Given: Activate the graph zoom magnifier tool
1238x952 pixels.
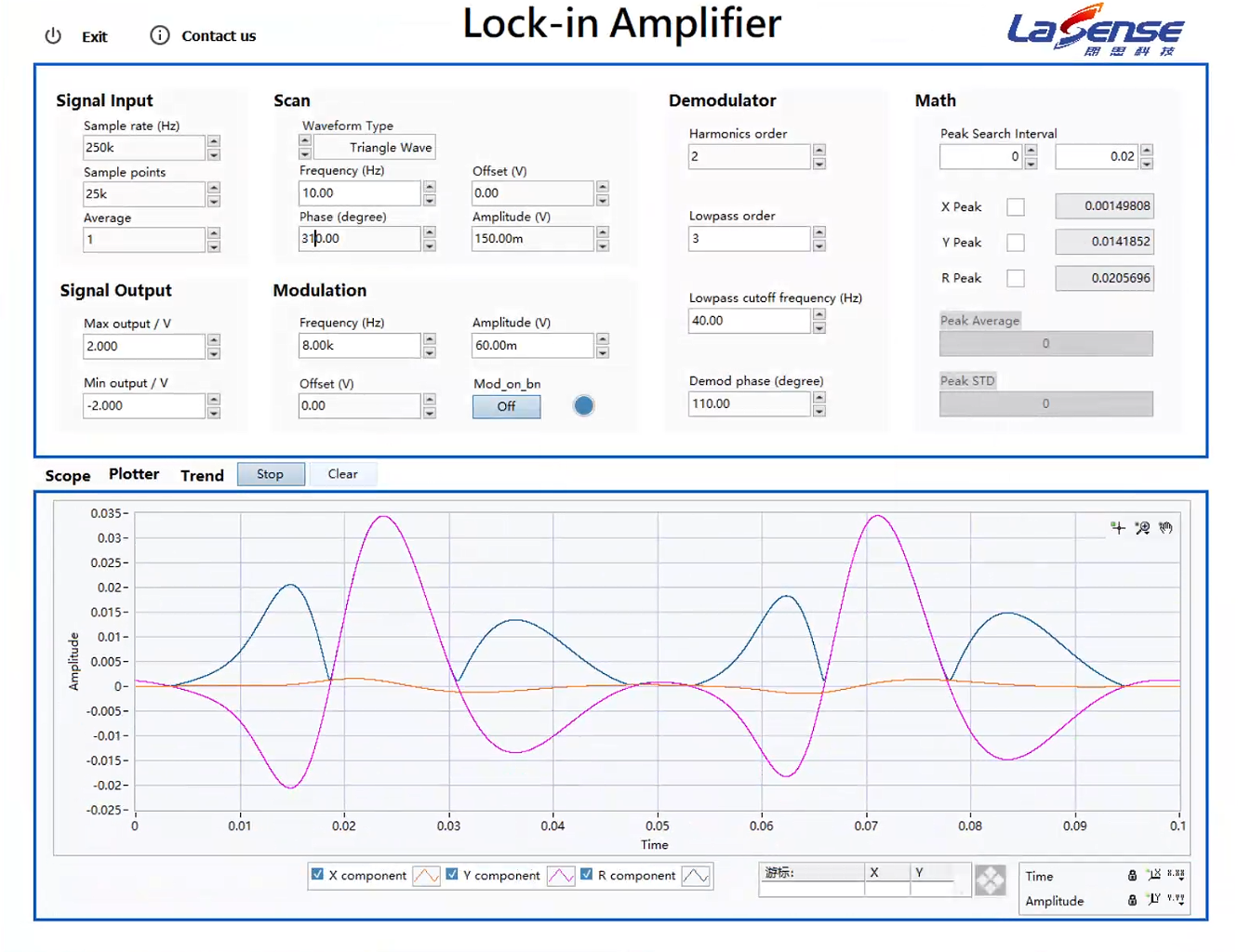Looking at the screenshot, I should [x=1142, y=528].
